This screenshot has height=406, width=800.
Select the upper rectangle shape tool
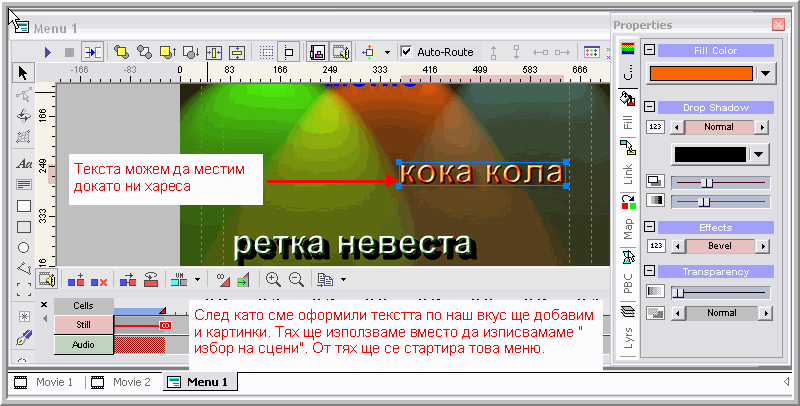click(x=24, y=206)
